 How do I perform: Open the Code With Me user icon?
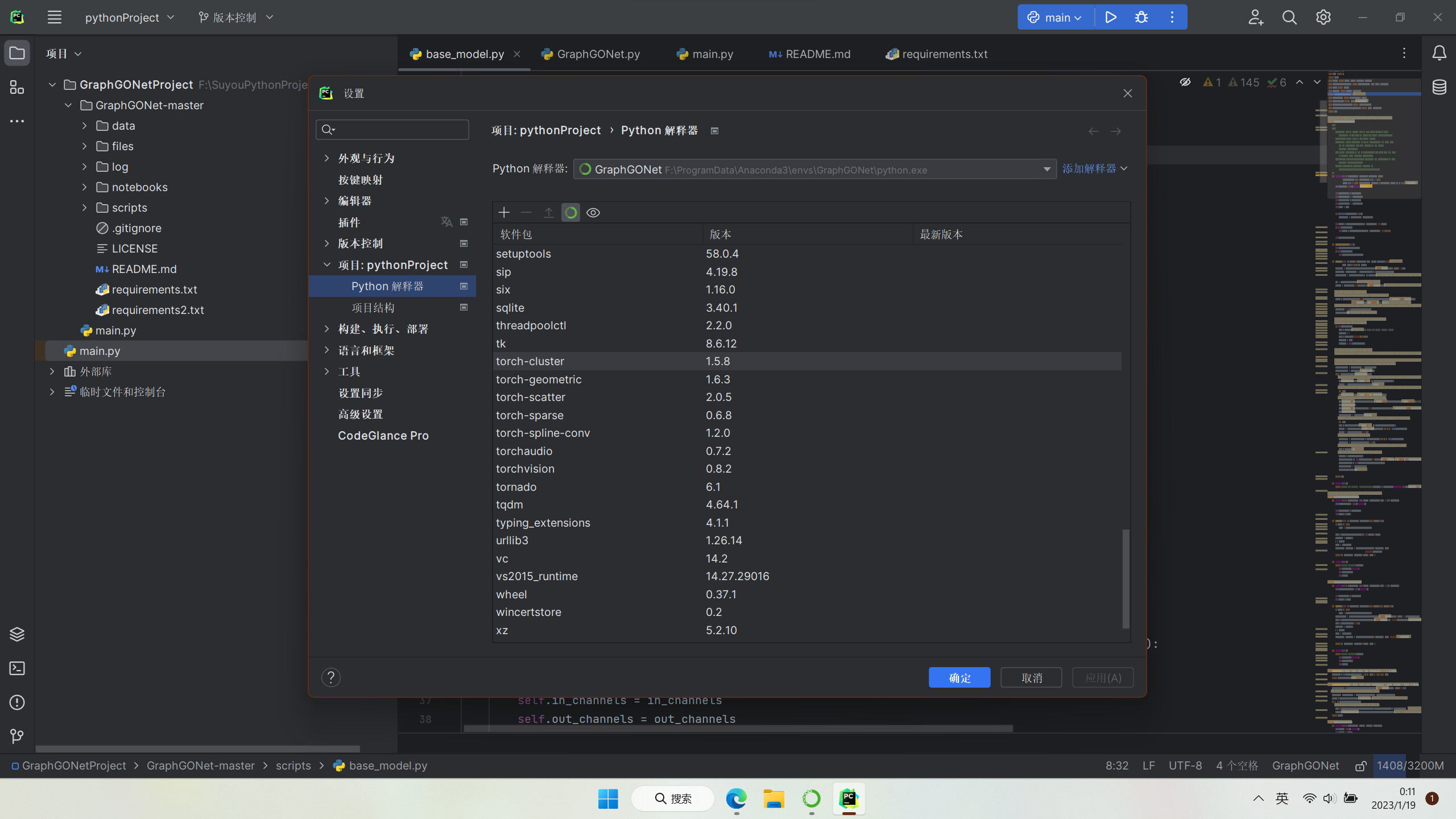pyautogui.click(x=1256, y=17)
